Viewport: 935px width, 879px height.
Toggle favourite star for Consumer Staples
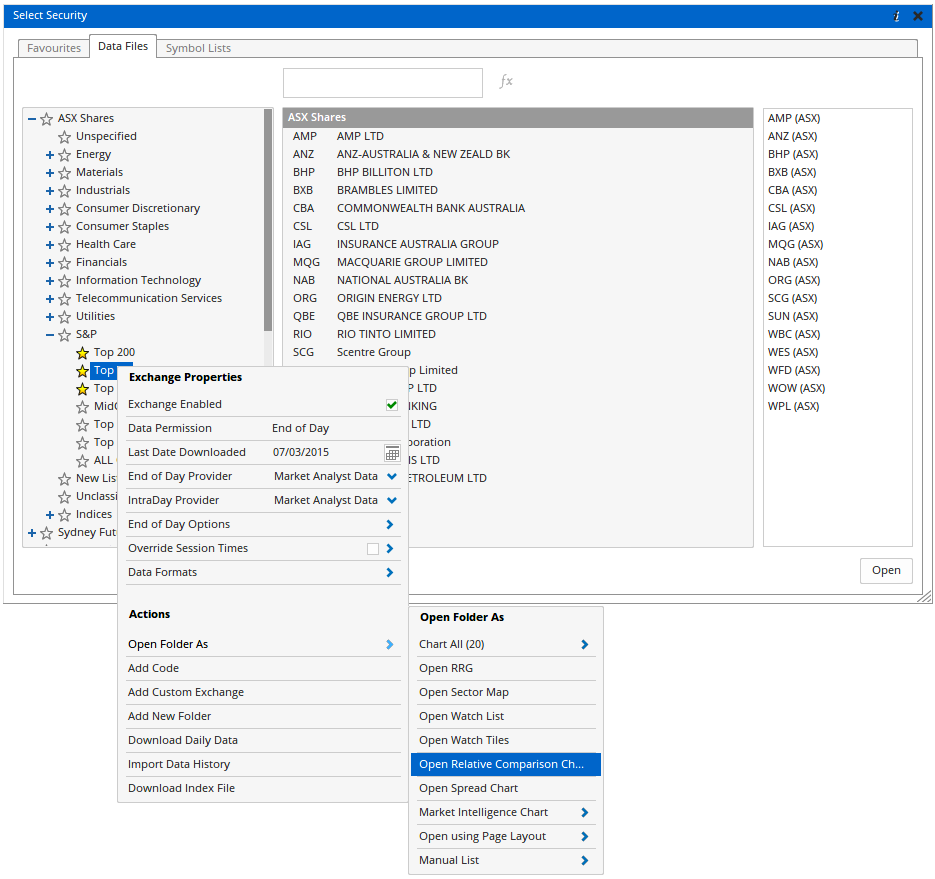tap(64, 227)
